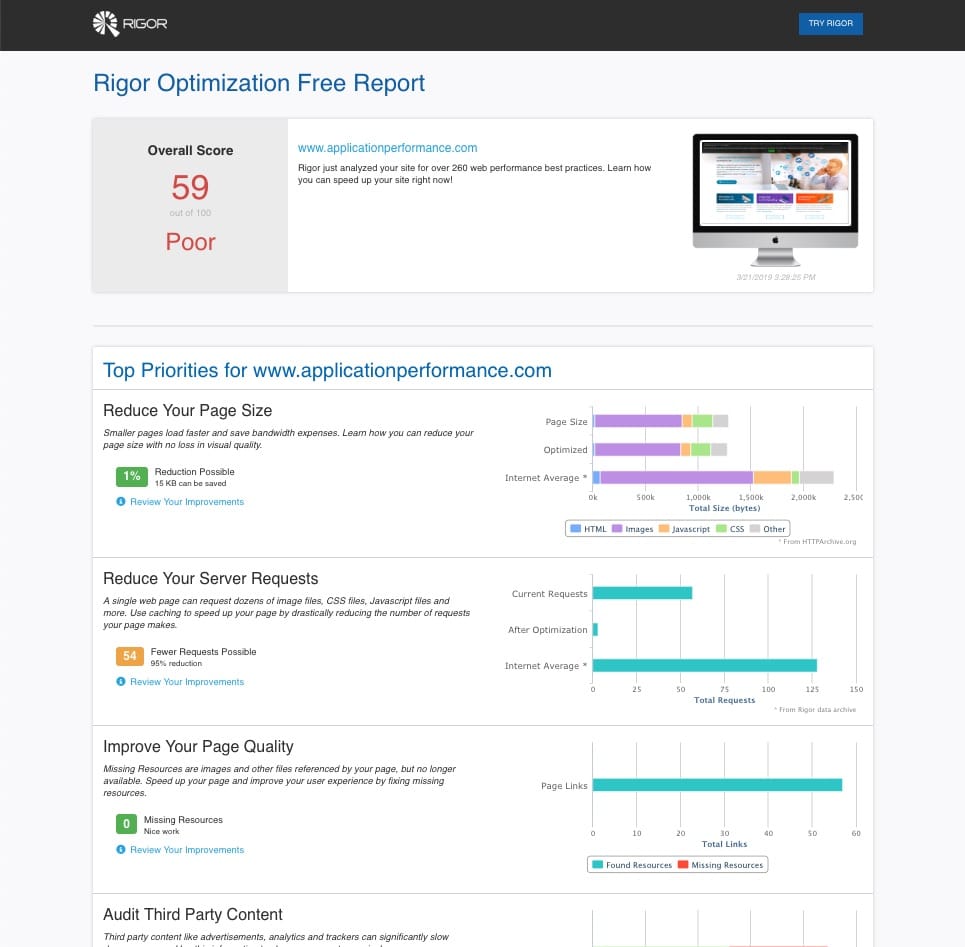Click the From Rigor data archive footnote
The width and height of the screenshot is (965, 947).
click(x=815, y=709)
